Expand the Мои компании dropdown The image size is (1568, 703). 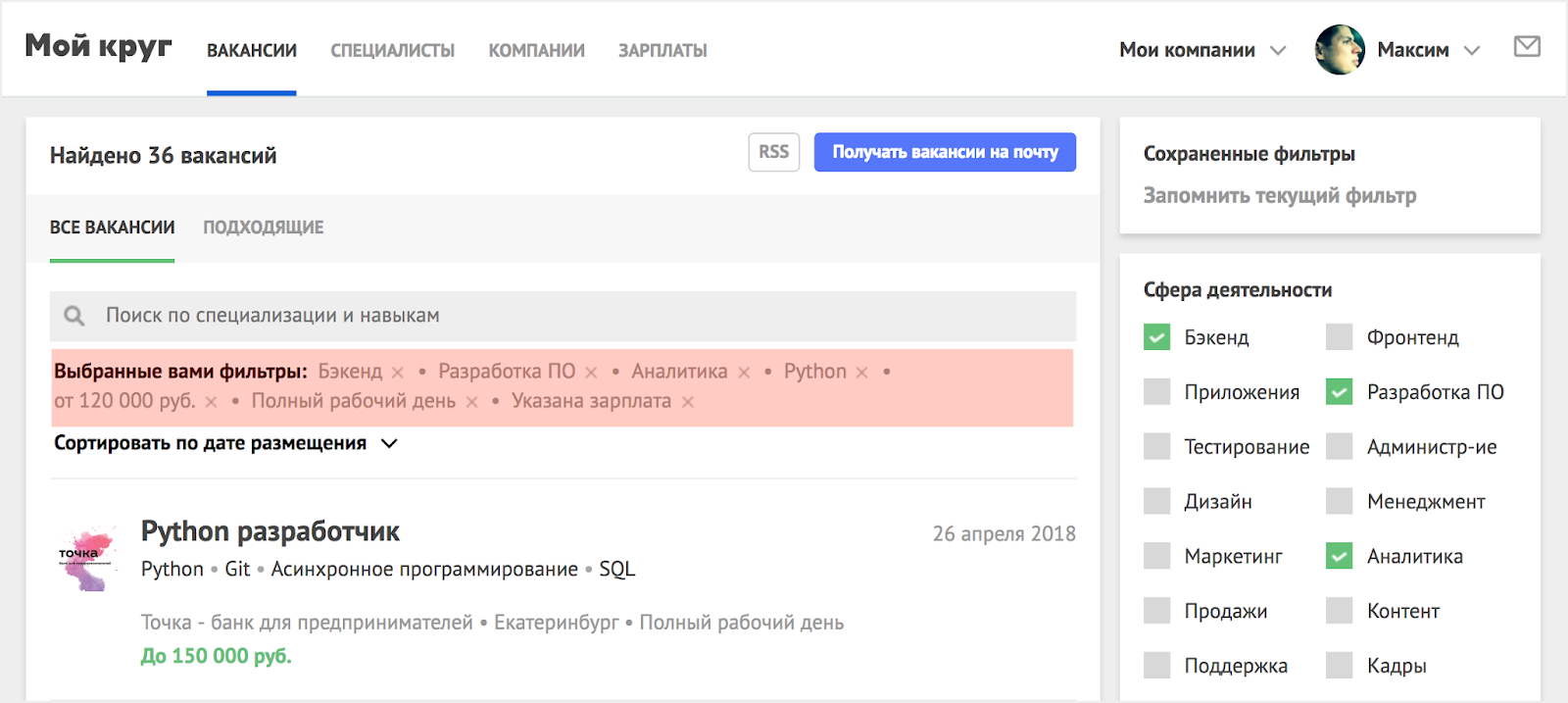pyautogui.click(x=1277, y=50)
